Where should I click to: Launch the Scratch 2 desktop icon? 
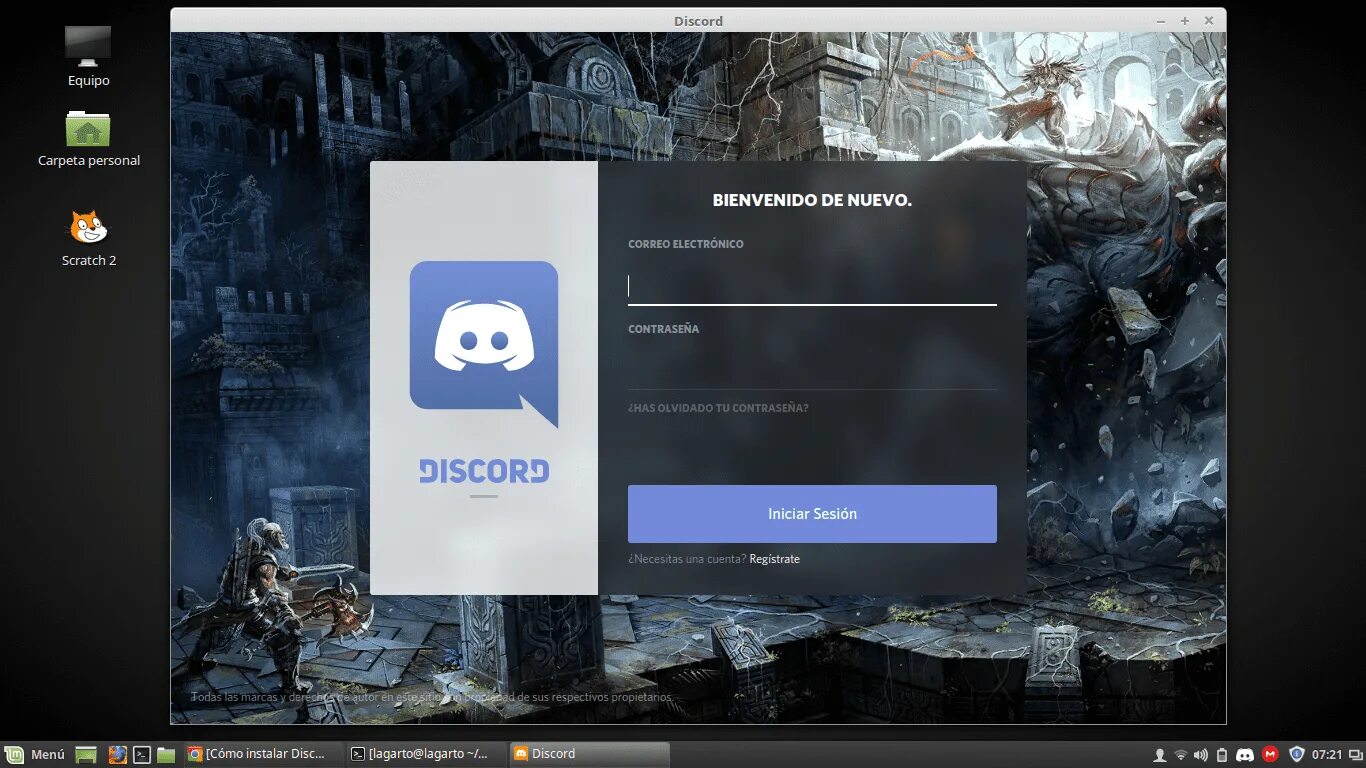pos(88,239)
